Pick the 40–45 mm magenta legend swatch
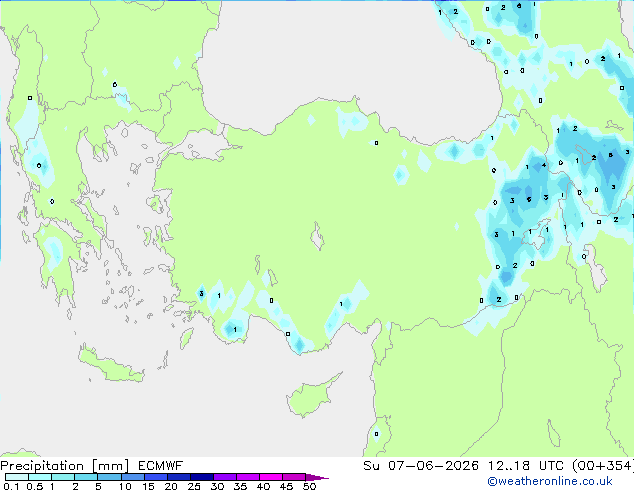The width and height of the screenshot is (634, 490). (271, 477)
